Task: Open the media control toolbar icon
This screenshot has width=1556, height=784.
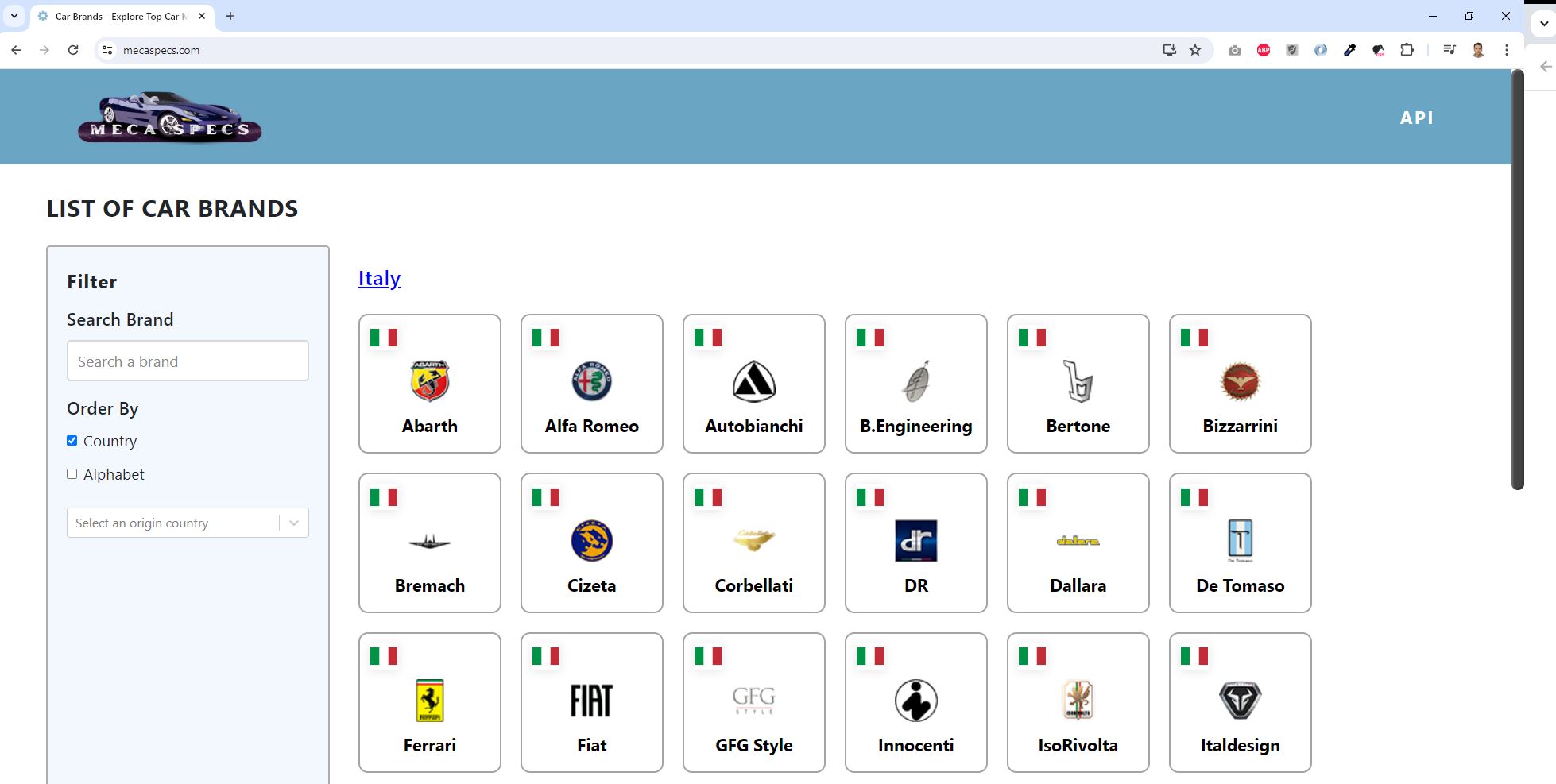Action: coord(1450,50)
